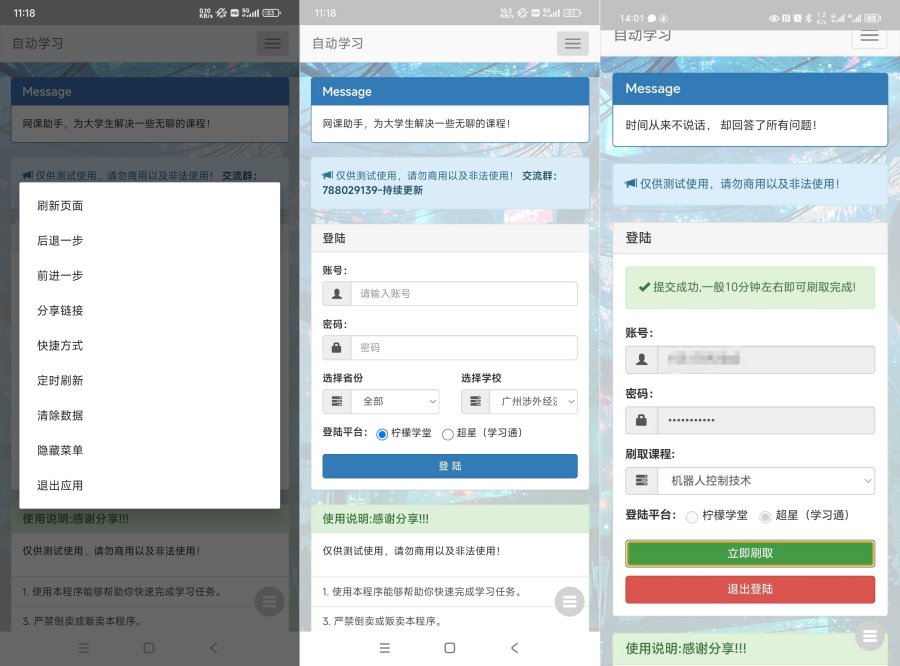Click the list icon next to 选择学校 dropdown

click(475, 401)
